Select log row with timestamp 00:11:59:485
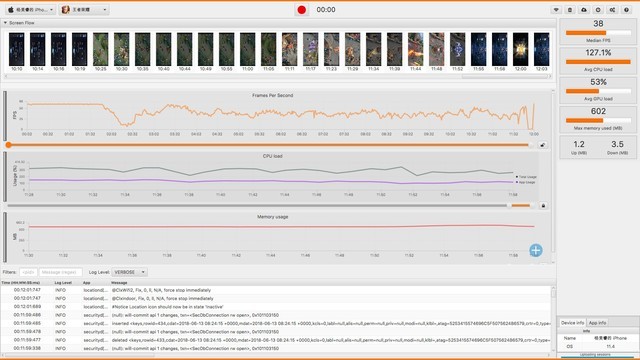The height and width of the screenshot is (360, 640). 276,323
